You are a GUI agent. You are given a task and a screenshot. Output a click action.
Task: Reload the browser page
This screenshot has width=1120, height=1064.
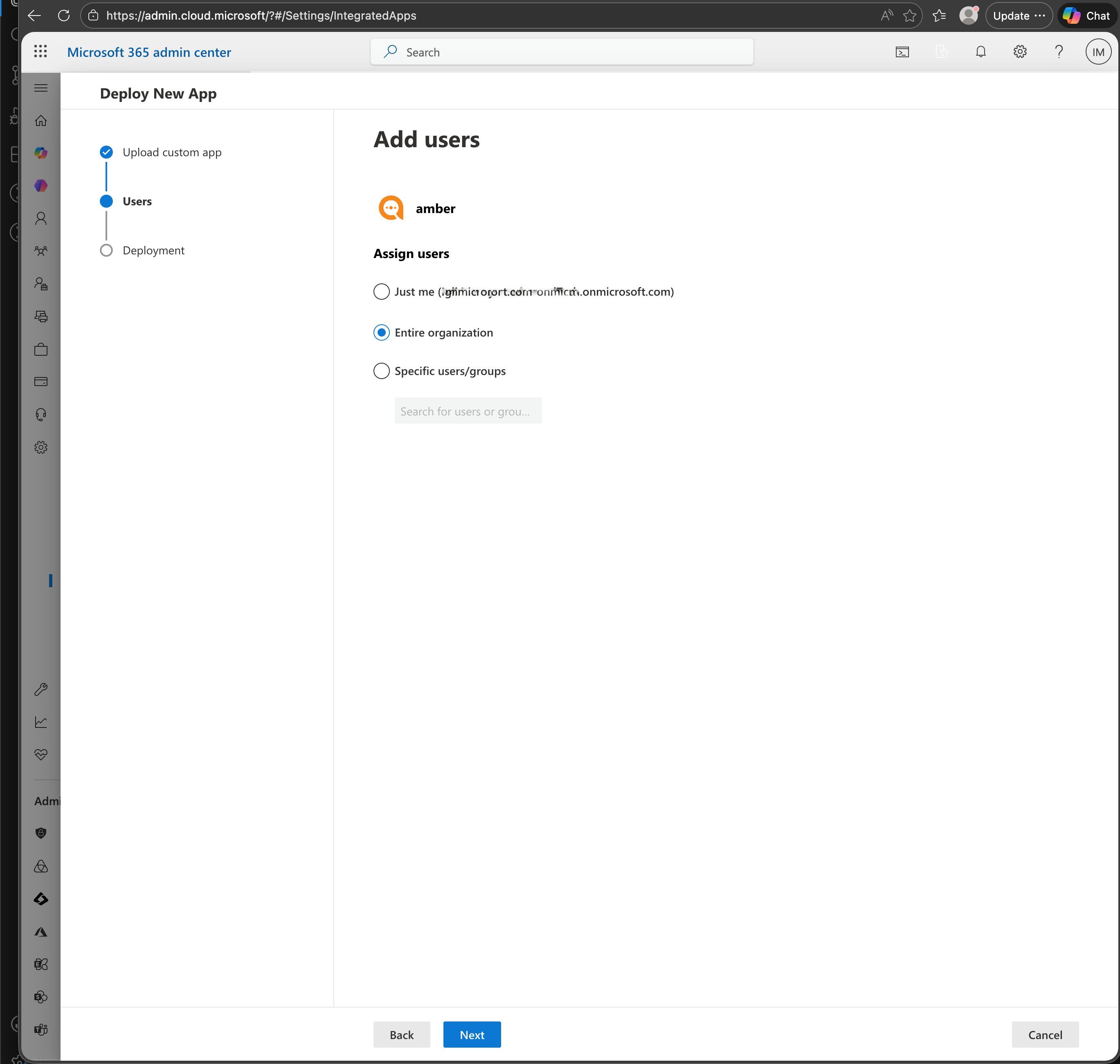(x=63, y=16)
